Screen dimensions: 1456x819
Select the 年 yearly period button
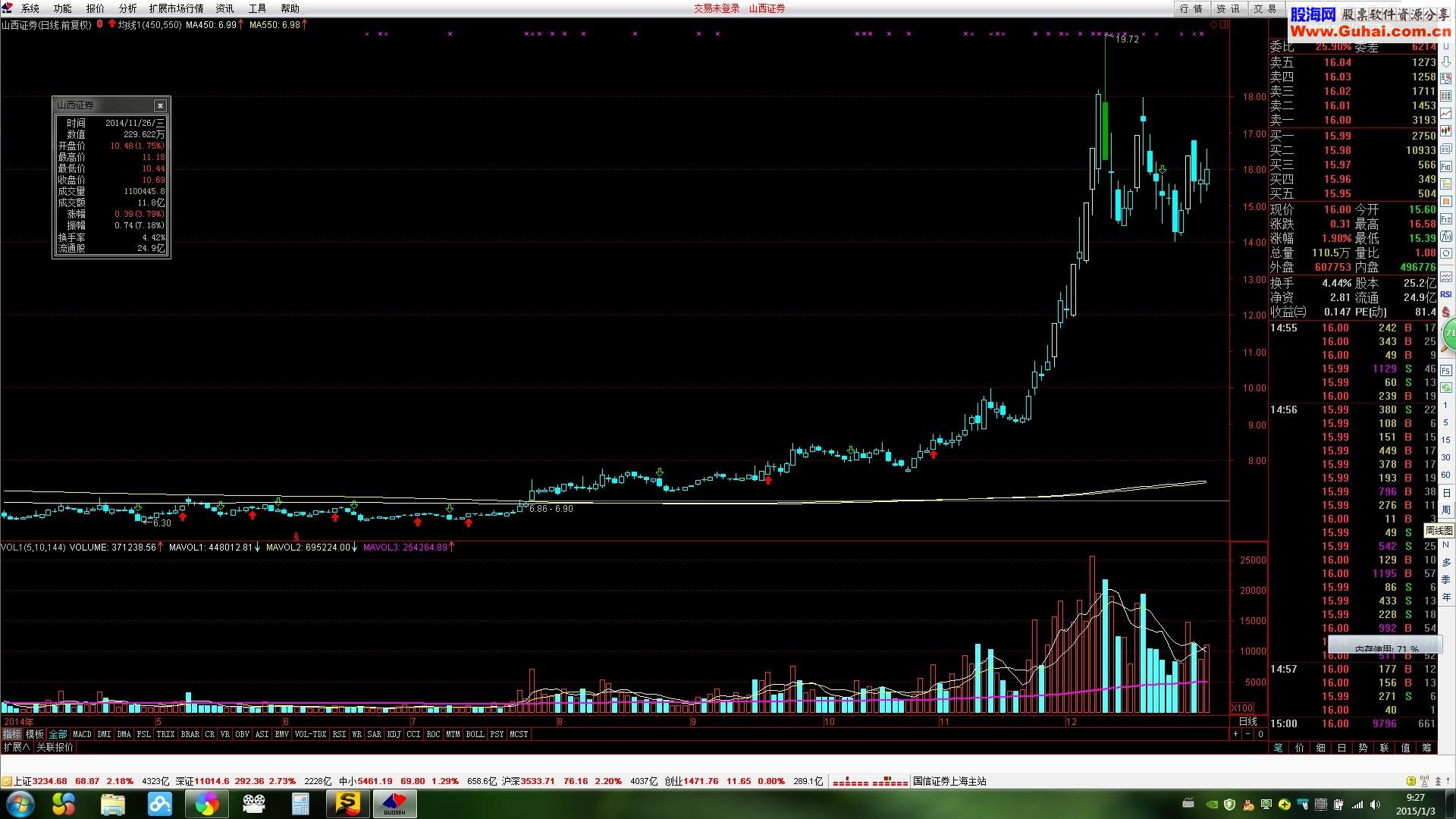pyautogui.click(x=1446, y=597)
